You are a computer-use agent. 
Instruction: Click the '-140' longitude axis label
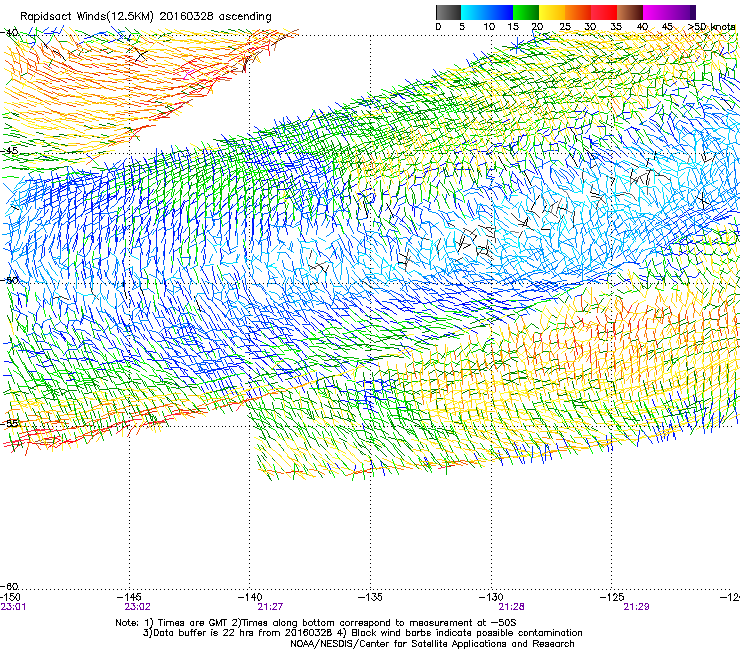[250, 597]
